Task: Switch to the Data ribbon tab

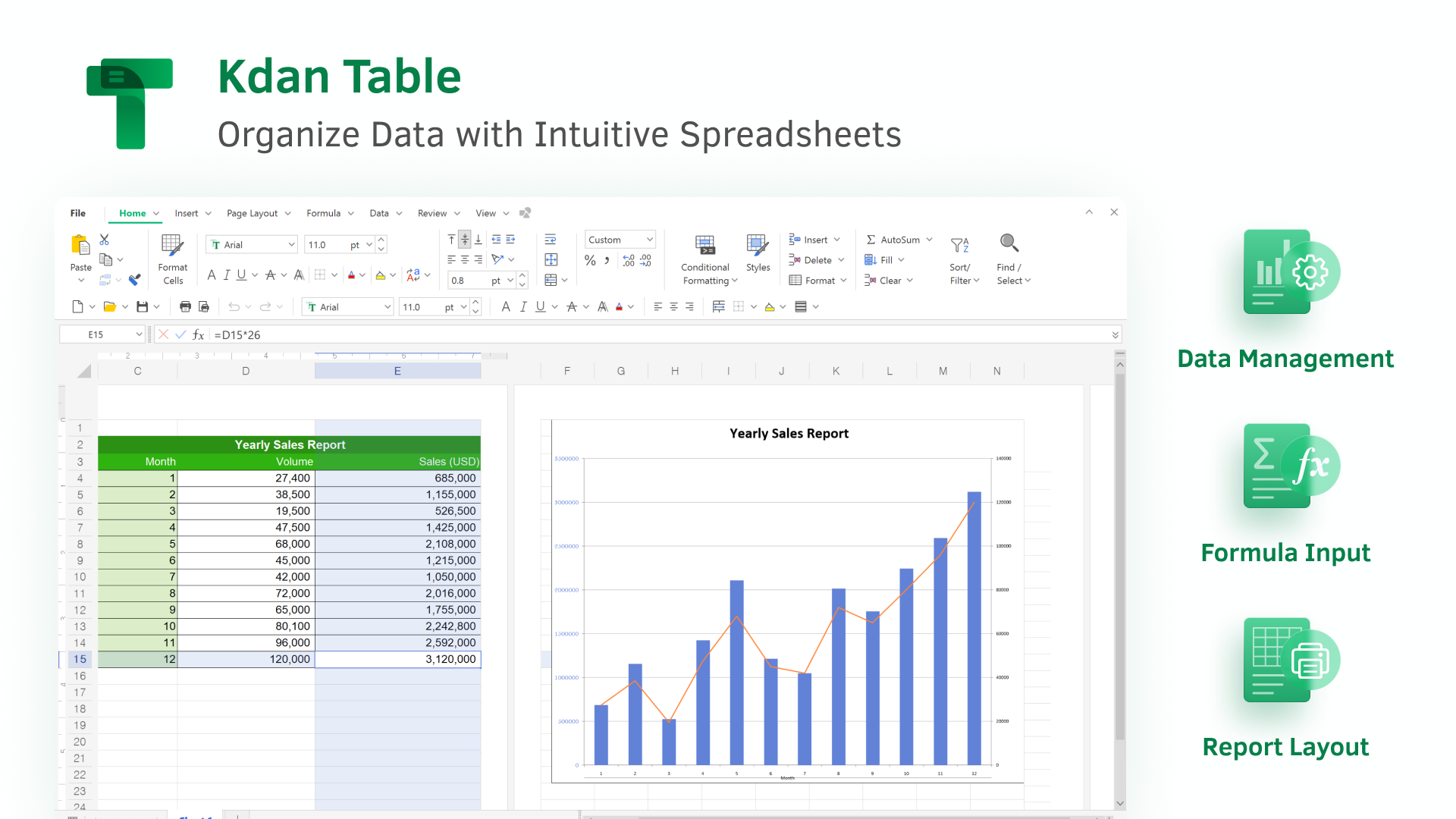Action: (379, 213)
